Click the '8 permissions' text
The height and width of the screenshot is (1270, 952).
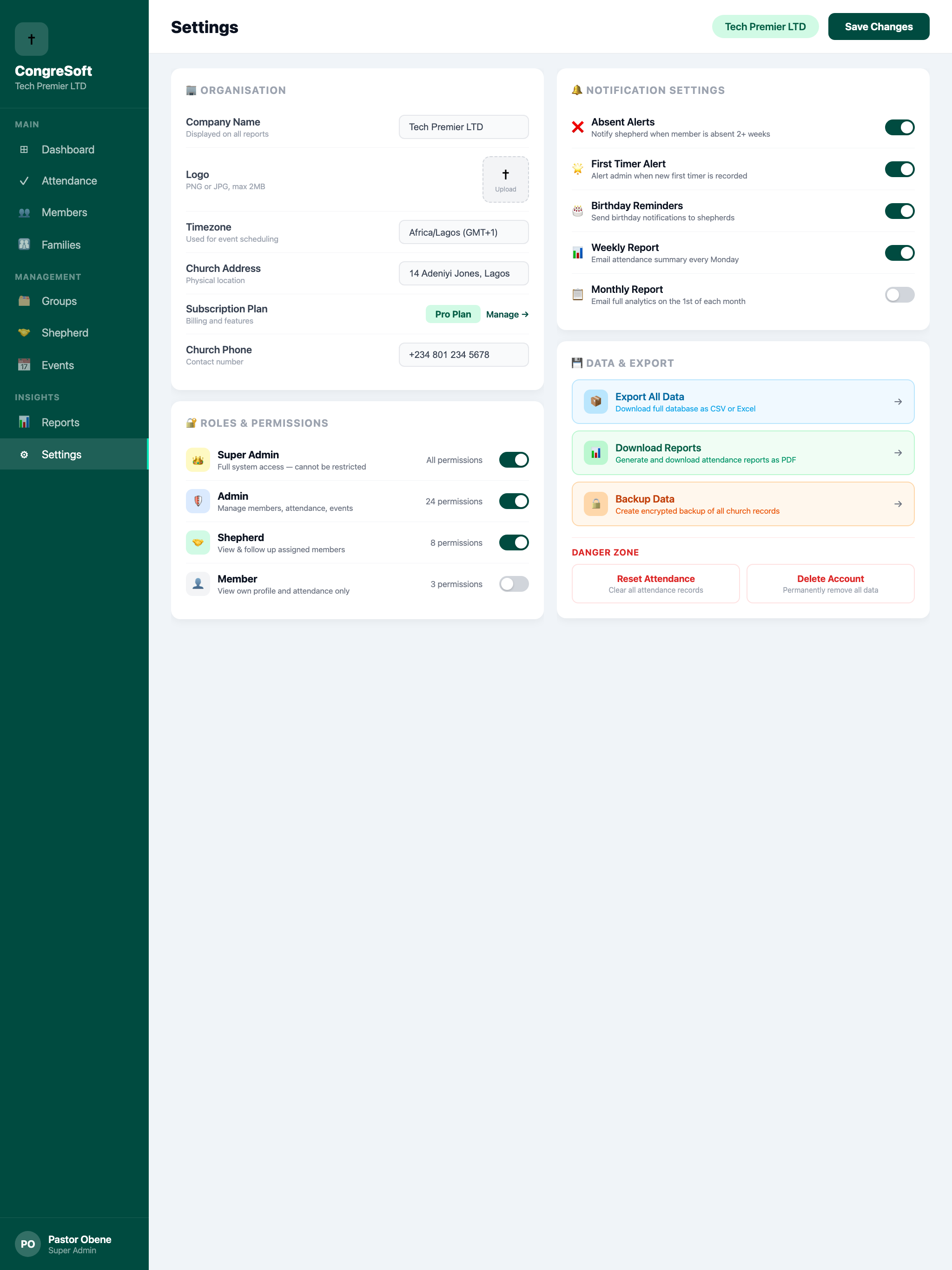[x=456, y=543]
